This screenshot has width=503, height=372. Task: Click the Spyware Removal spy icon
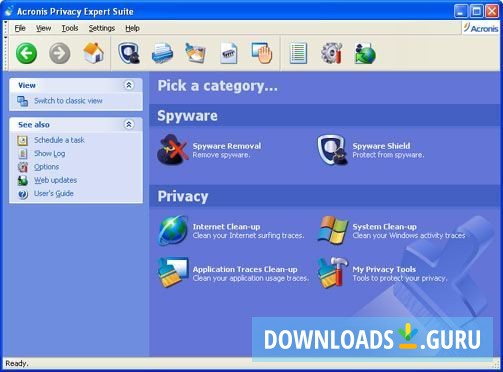[x=172, y=150]
